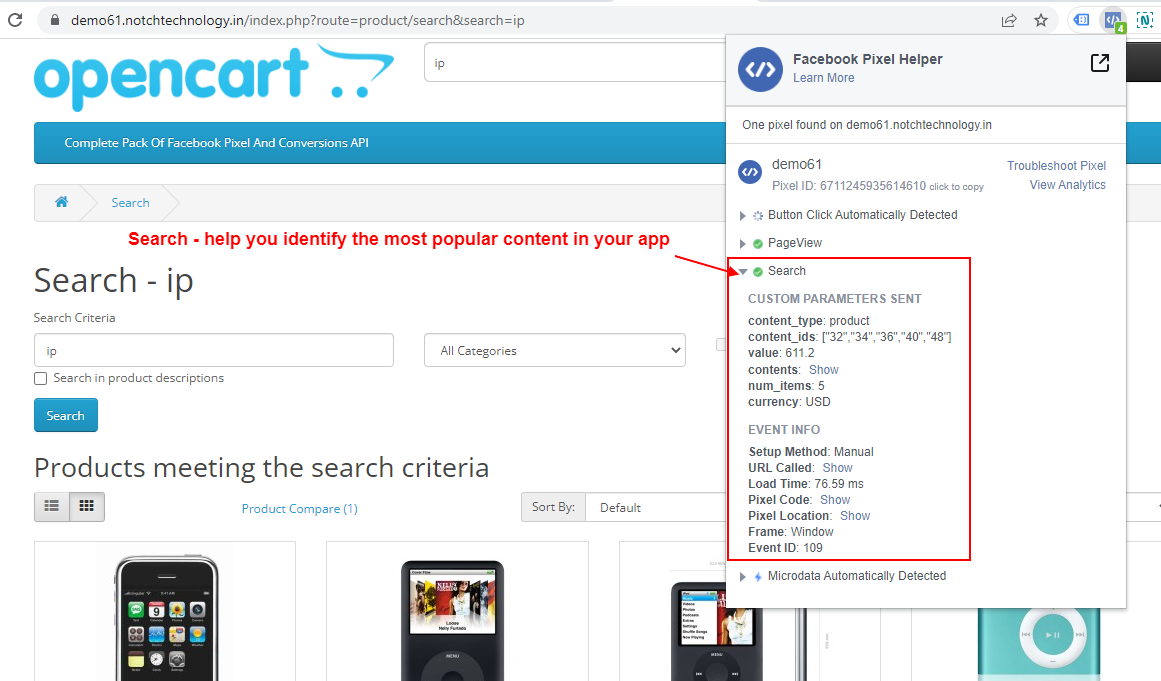The image size is (1161, 681).
Task: Open the blue extension icon left of Pixel Helper
Action: (x=1082, y=20)
